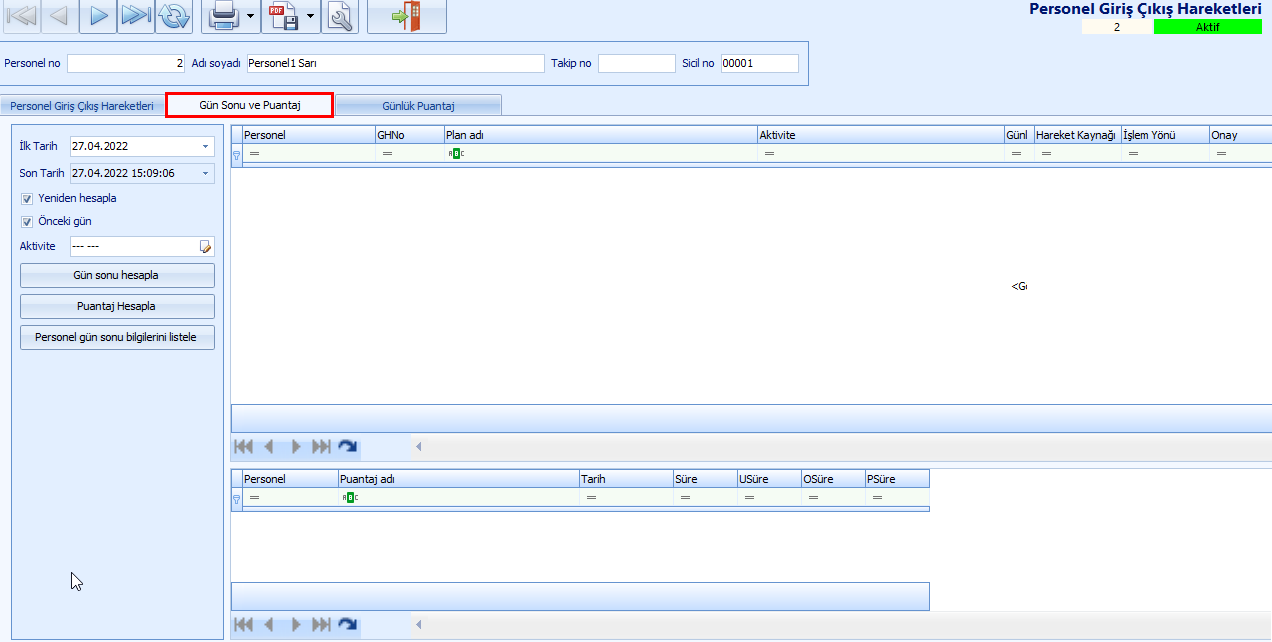Viewport: 1272px width, 642px height.
Task: Toggle the Önceki gün checkbox
Action: point(27,222)
